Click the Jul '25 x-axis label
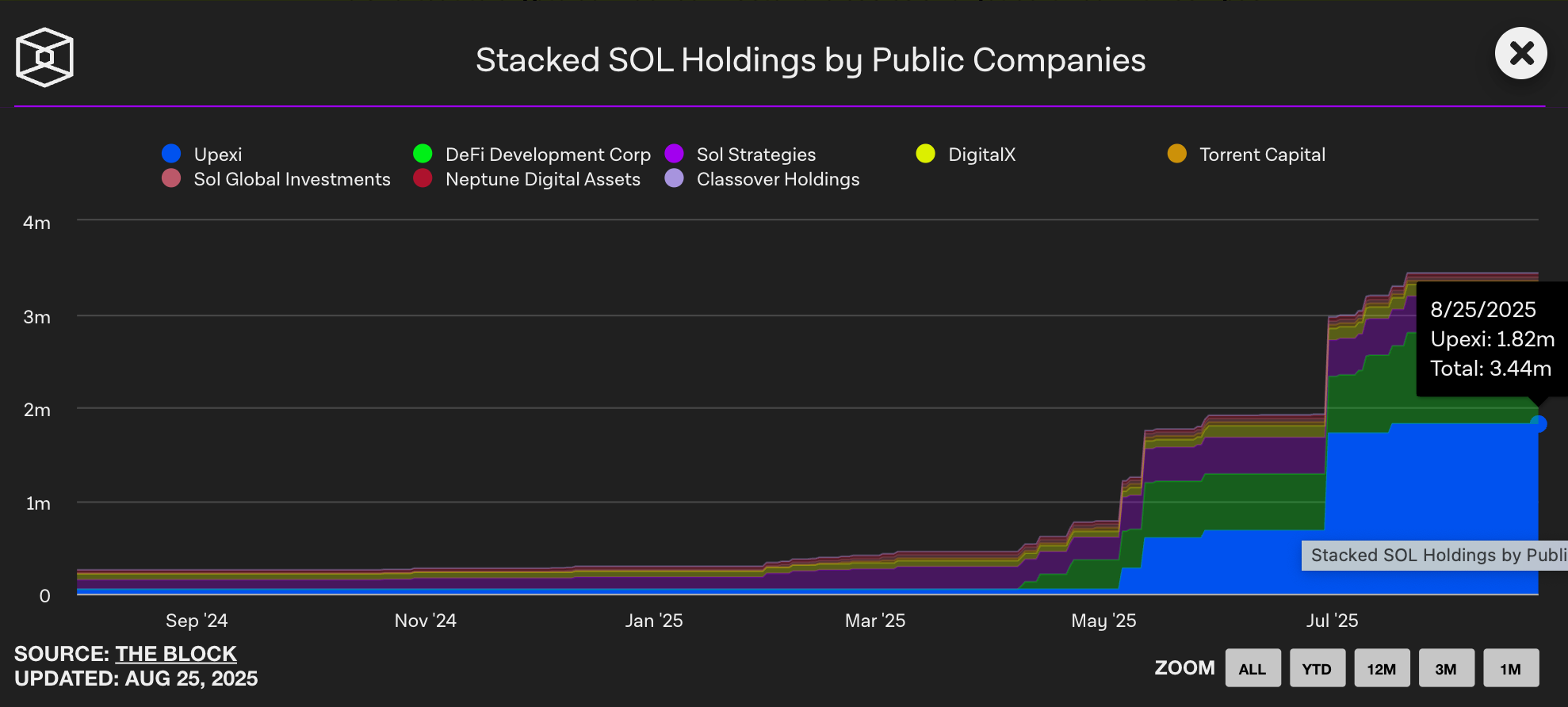This screenshot has height=707, width=1568. coord(1332,621)
